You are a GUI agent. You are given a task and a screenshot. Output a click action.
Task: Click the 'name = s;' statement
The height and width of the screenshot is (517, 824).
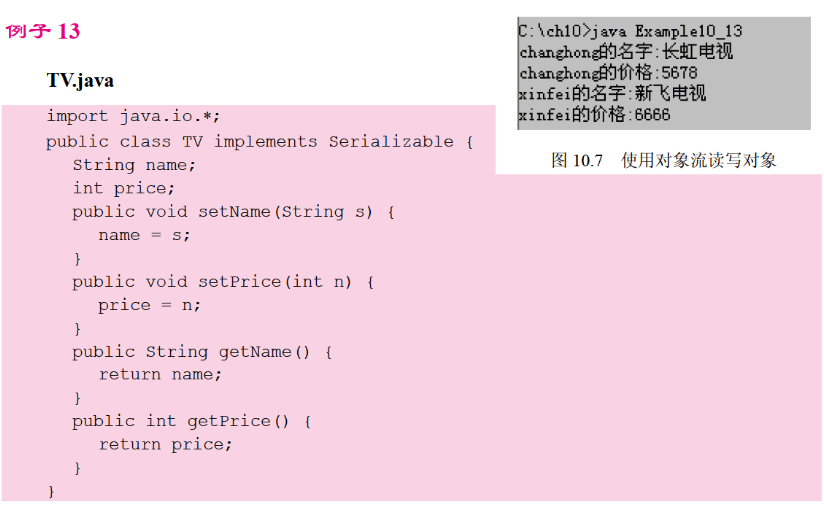144,235
